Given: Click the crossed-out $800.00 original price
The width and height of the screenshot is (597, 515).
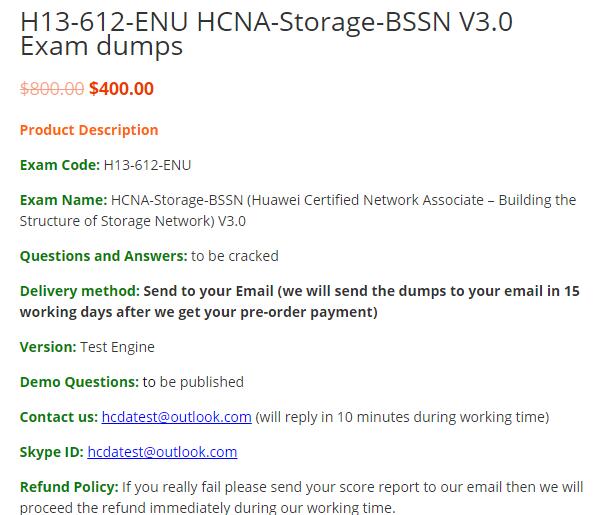Looking at the screenshot, I should pyautogui.click(x=52, y=89).
